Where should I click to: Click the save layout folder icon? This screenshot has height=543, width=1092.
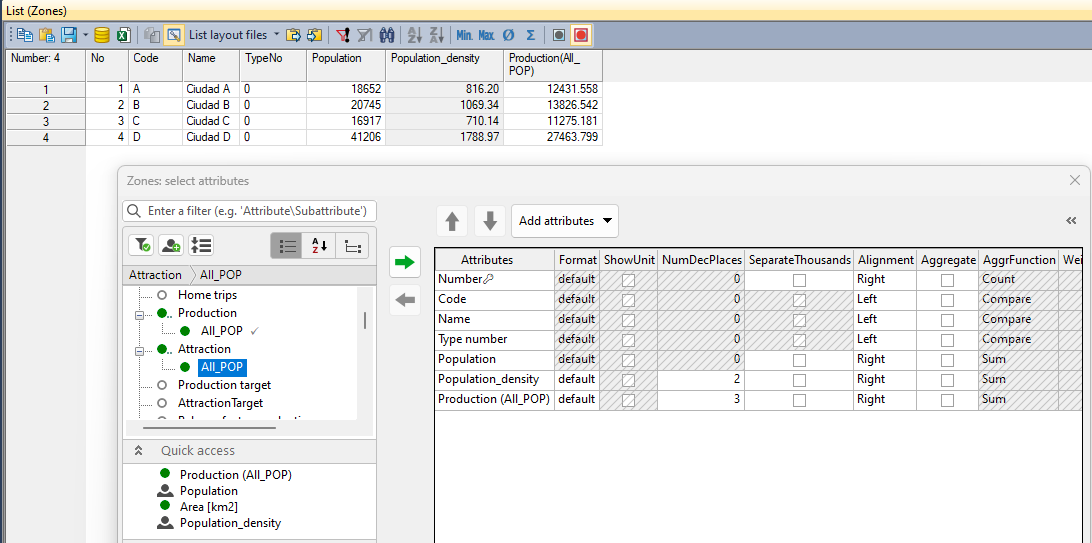[x=315, y=35]
